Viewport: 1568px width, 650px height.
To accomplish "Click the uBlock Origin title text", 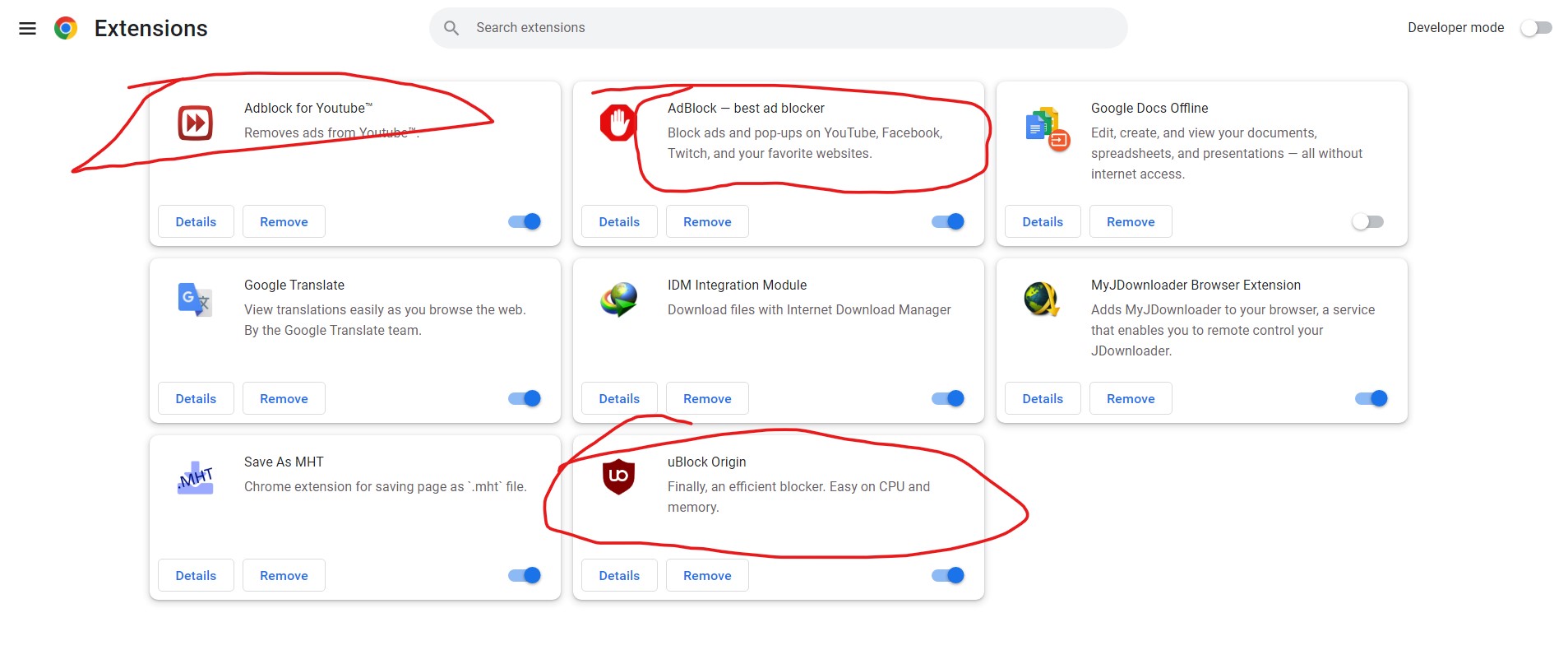I will click(707, 462).
